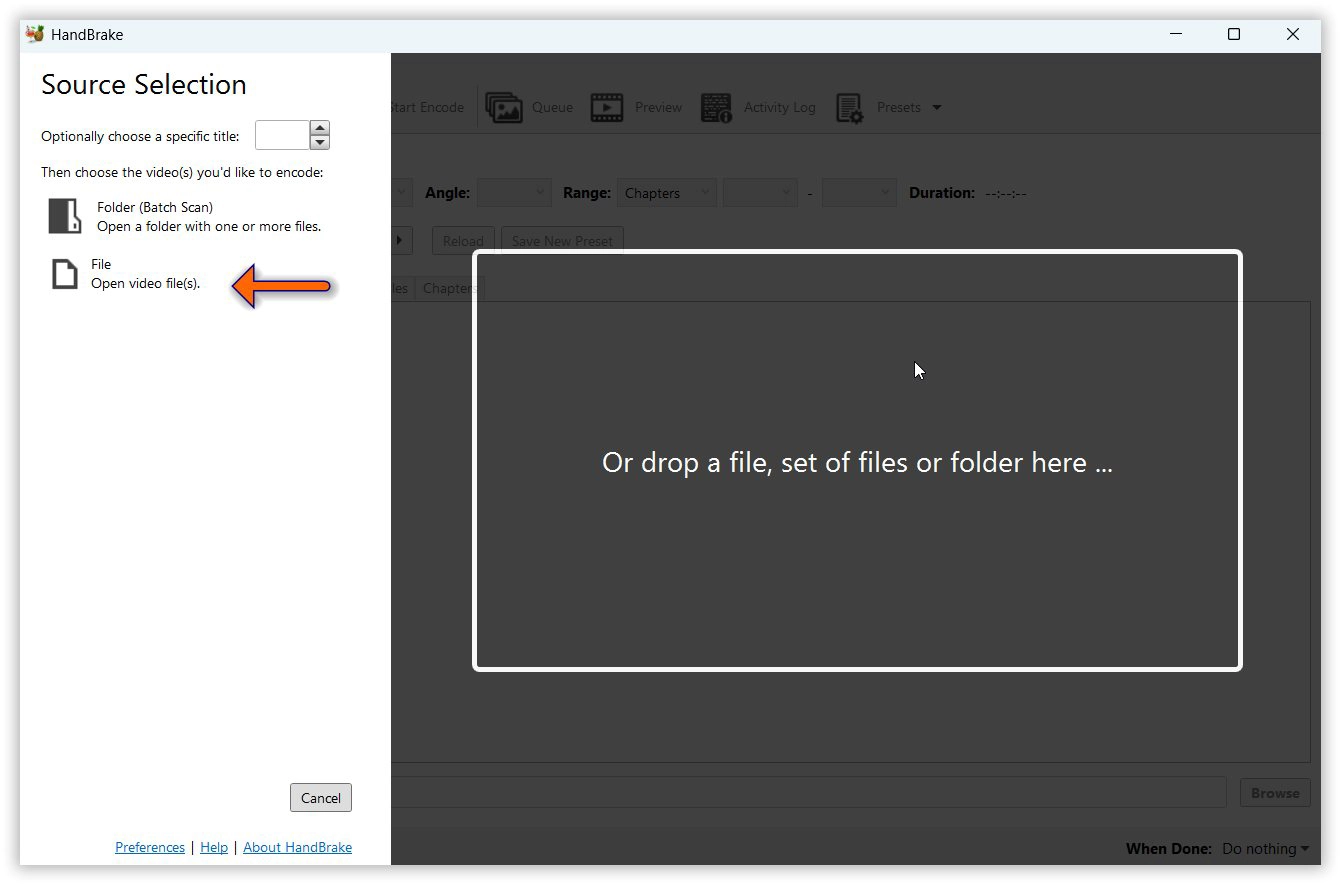
Task: Switch to the Chapters tab
Action: pos(449,288)
